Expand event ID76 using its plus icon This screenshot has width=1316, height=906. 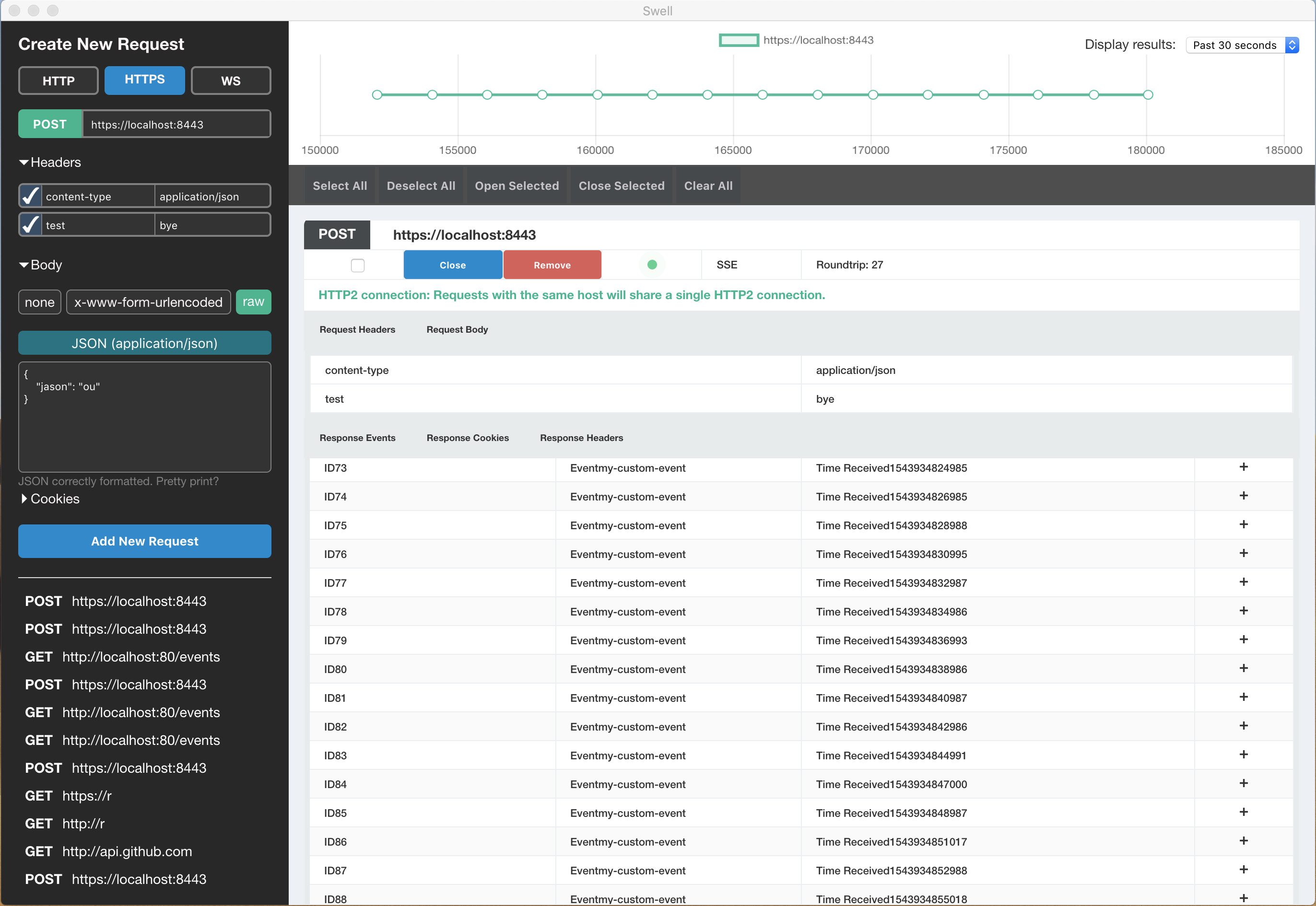pyautogui.click(x=1243, y=553)
